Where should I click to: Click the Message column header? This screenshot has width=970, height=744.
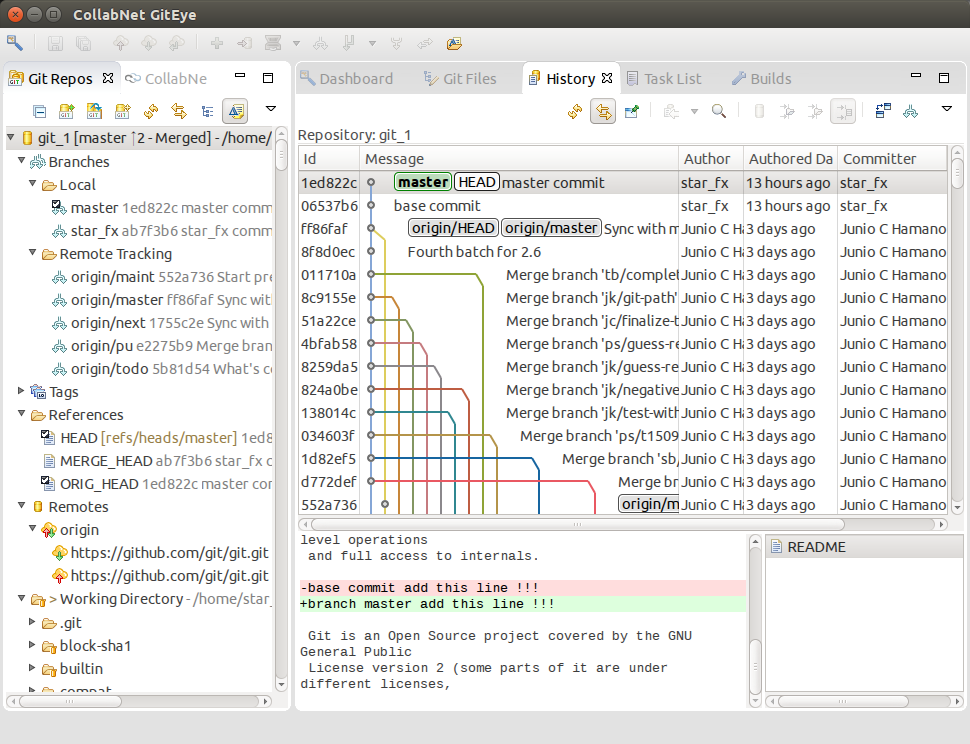[x=520, y=159]
